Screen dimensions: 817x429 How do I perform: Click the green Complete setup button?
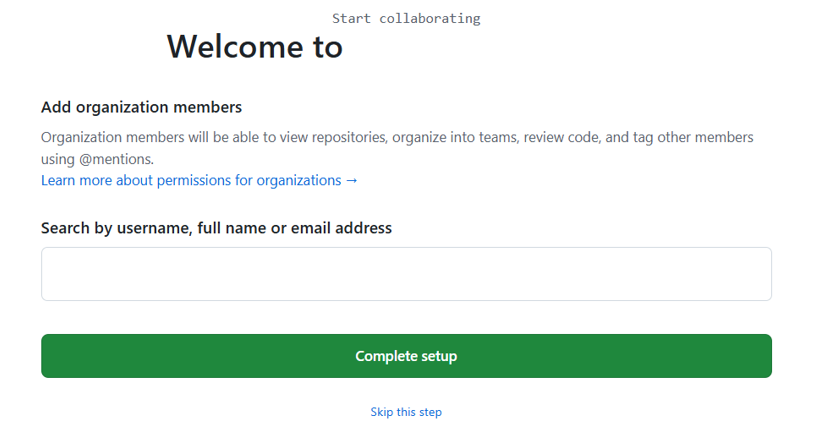(406, 356)
